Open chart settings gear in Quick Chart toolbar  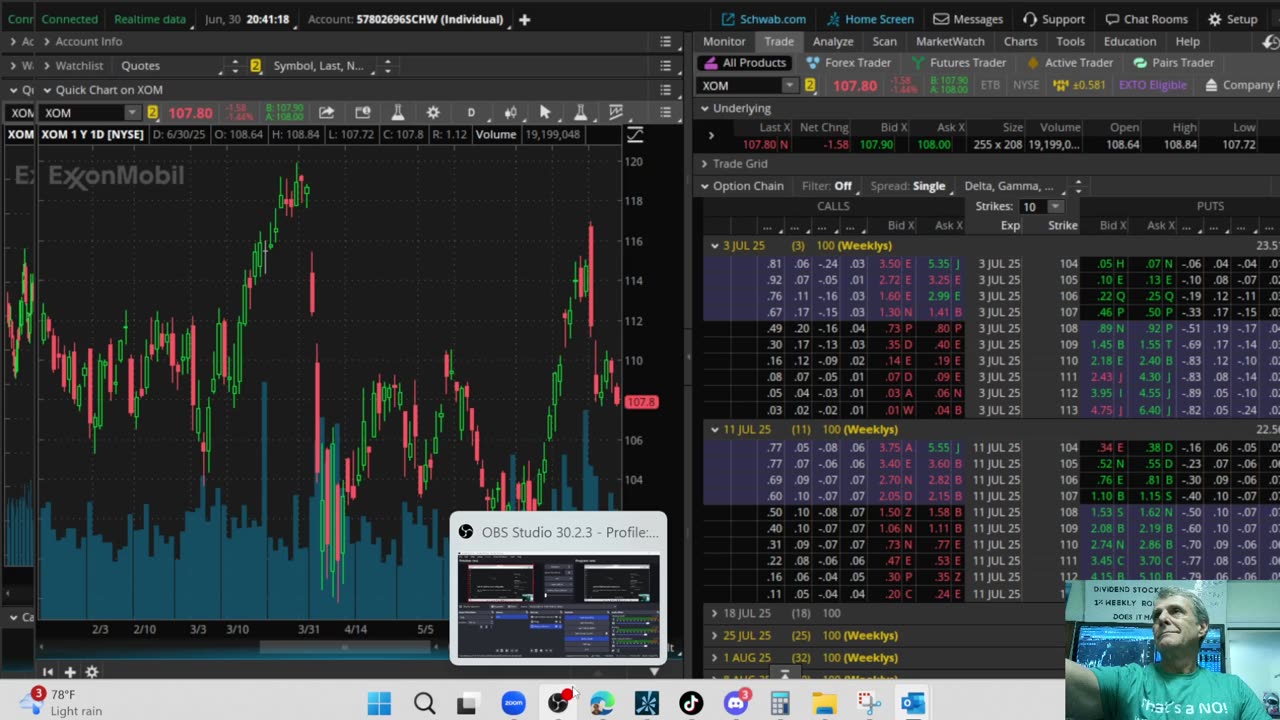coord(433,112)
